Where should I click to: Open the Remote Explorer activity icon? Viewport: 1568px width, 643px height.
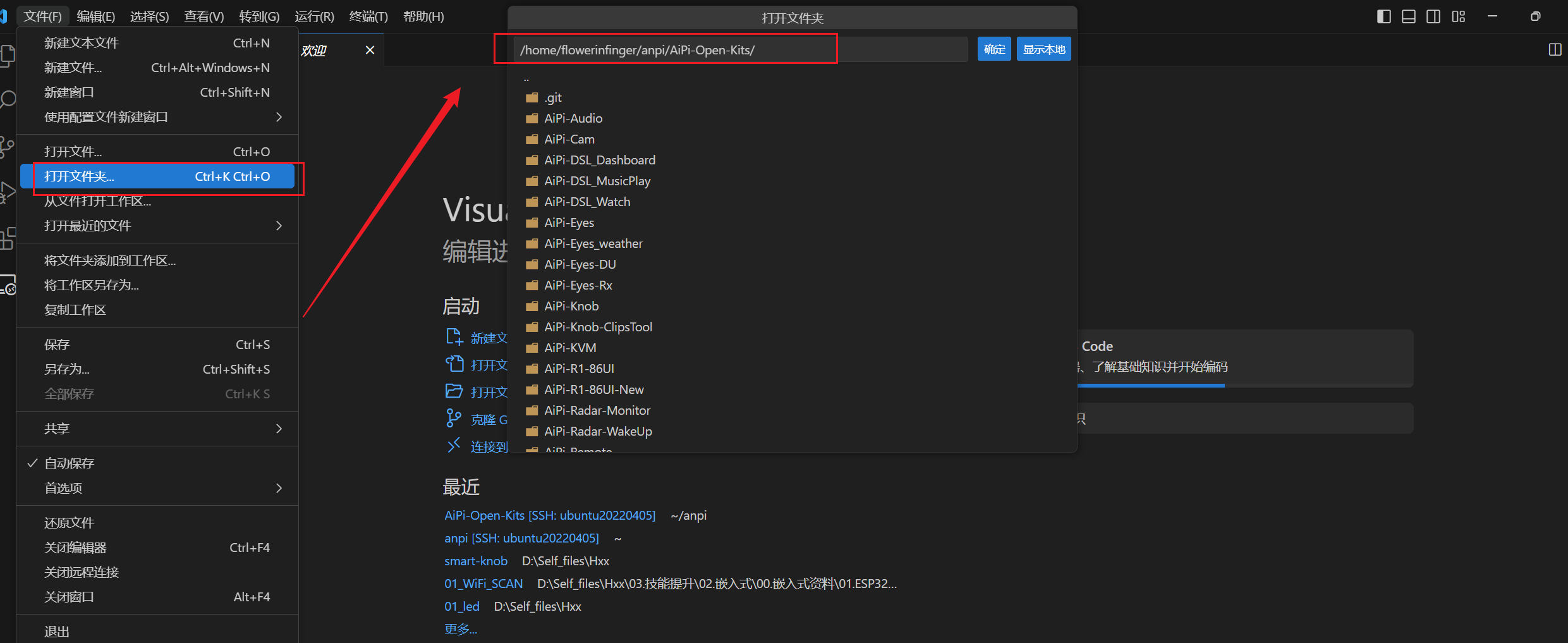pyautogui.click(x=7, y=285)
